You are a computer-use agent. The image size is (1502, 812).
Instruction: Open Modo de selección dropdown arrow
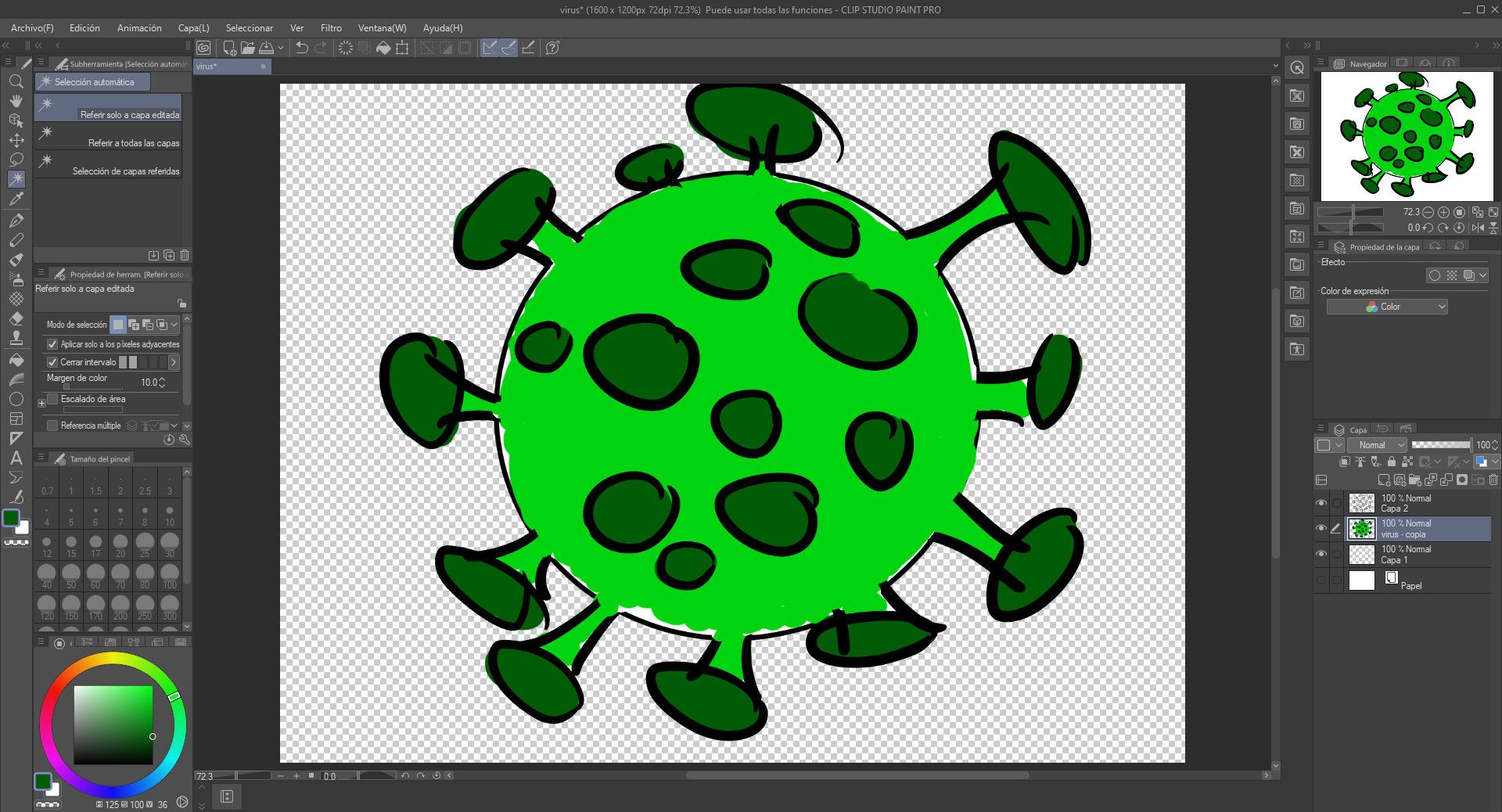174,324
